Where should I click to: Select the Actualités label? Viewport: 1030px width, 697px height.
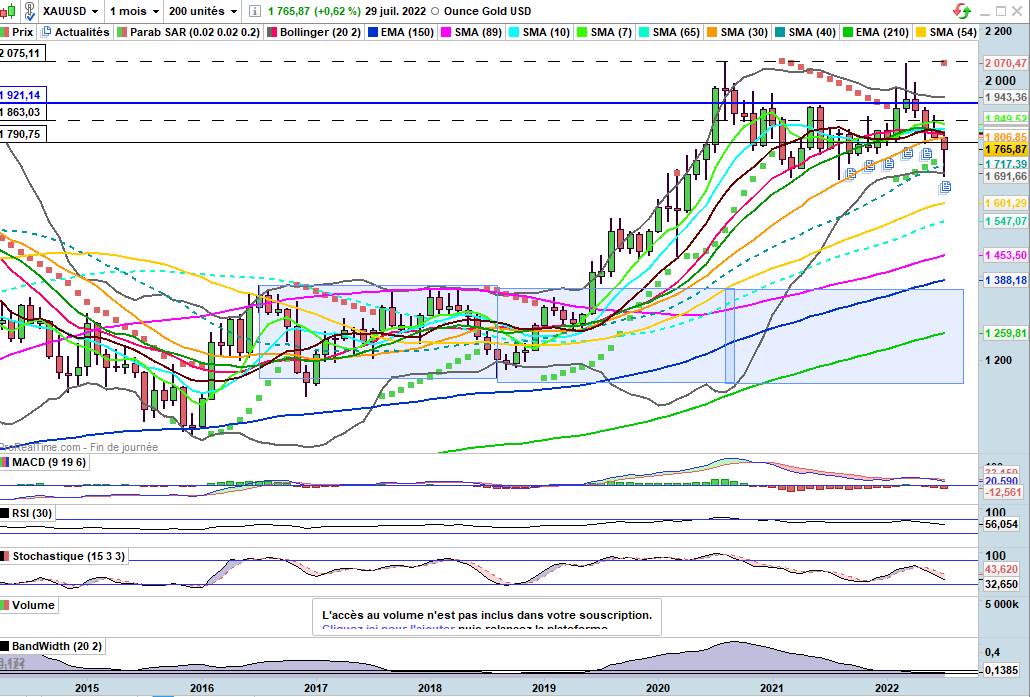point(81,32)
